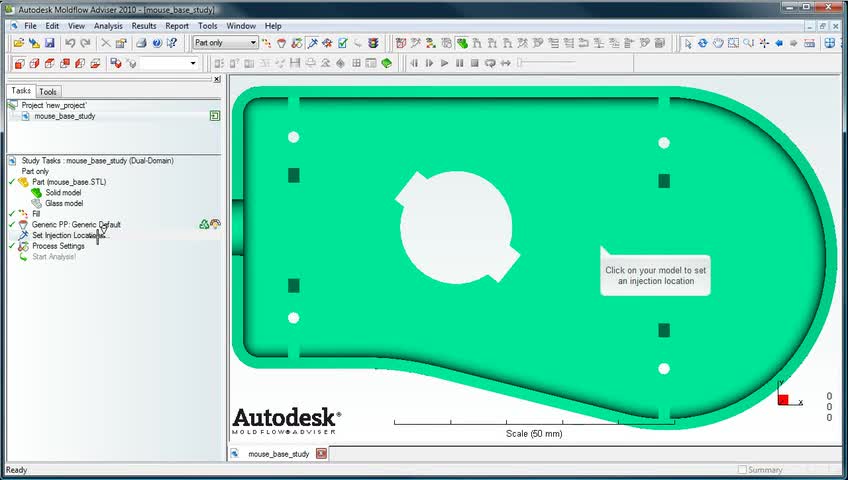Viewport: 848px width, 480px height.
Task: Select the active injection location tool icon
Action: pyautogui.click(x=312, y=43)
